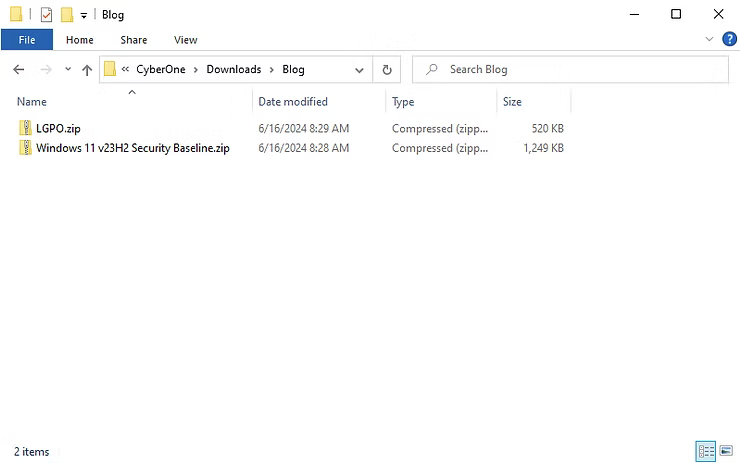Screen dimensions: 740x463
Task: Switch to the Home ribbon tab
Action: tap(79, 40)
